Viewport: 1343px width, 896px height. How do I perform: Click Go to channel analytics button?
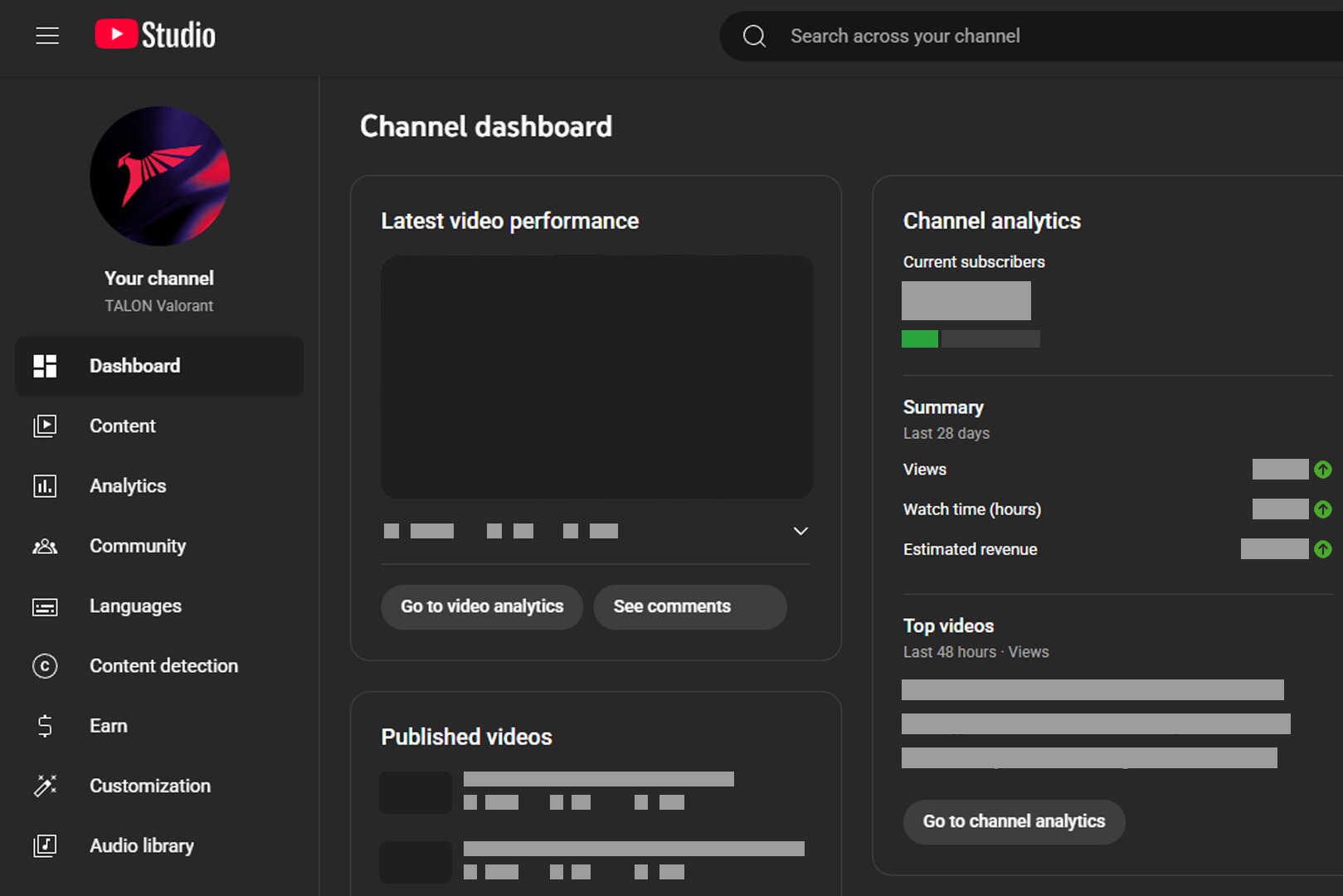[x=1014, y=822]
